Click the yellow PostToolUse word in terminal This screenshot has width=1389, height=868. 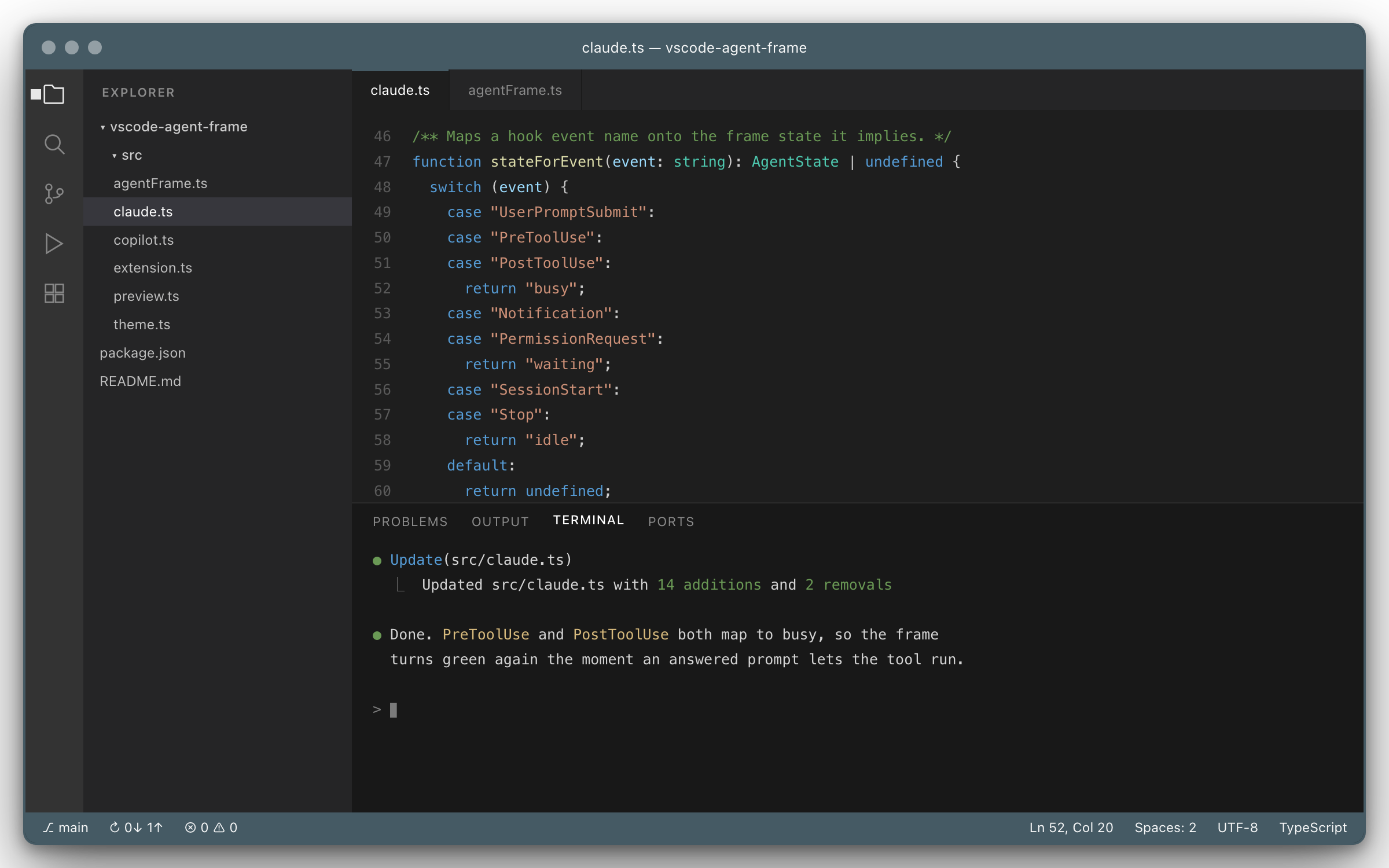[x=621, y=635]
